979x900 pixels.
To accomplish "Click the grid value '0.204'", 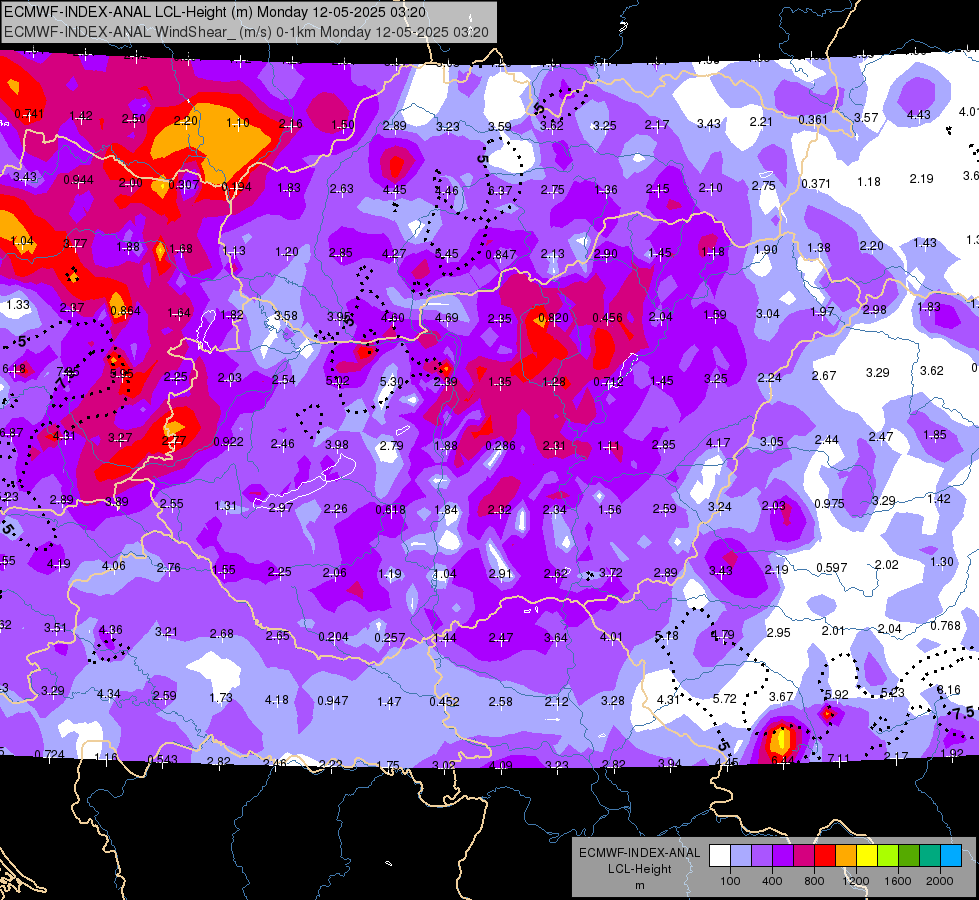I will (333, 636).
